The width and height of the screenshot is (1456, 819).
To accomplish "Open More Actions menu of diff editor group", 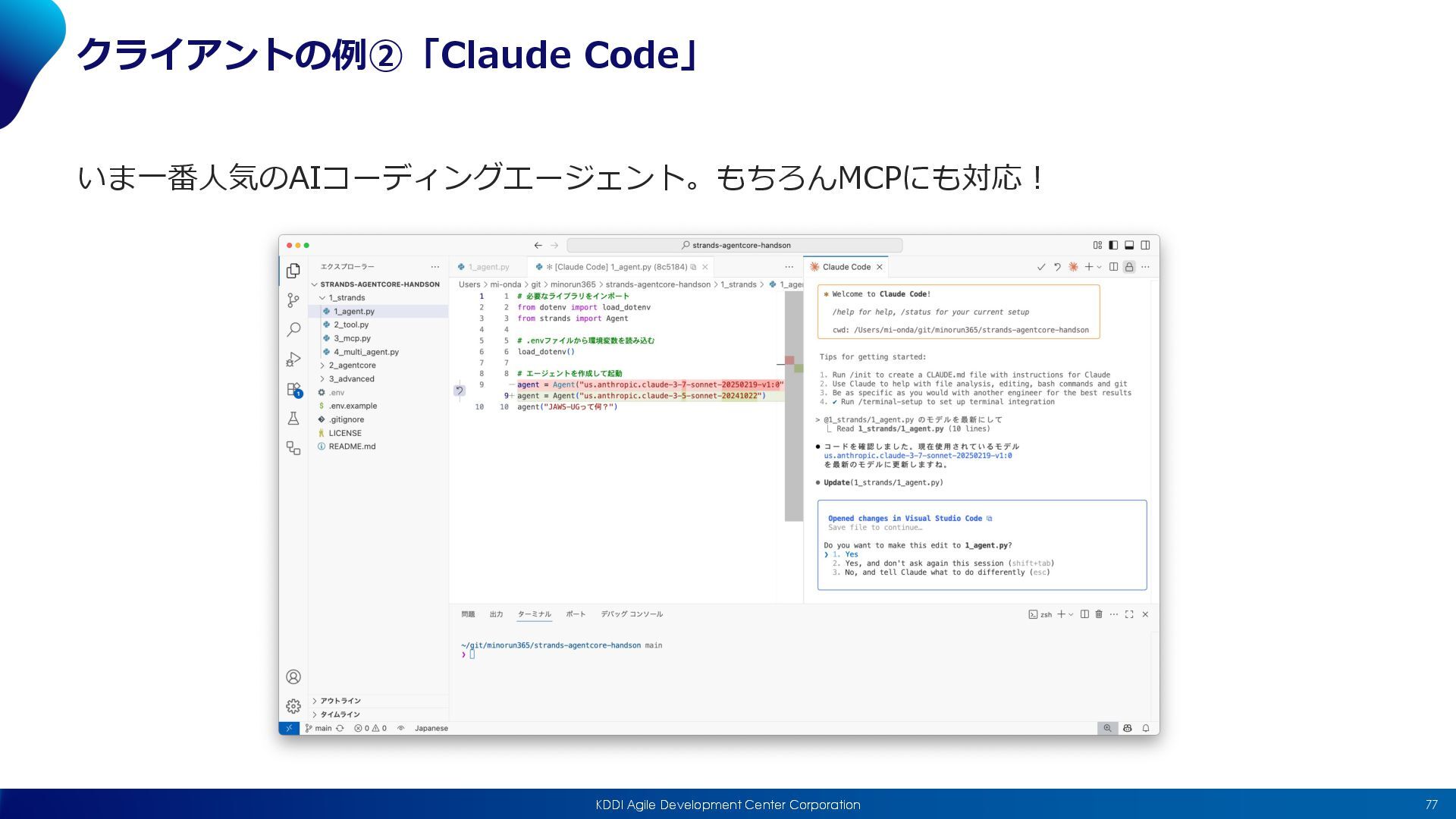I will (789, 267).
